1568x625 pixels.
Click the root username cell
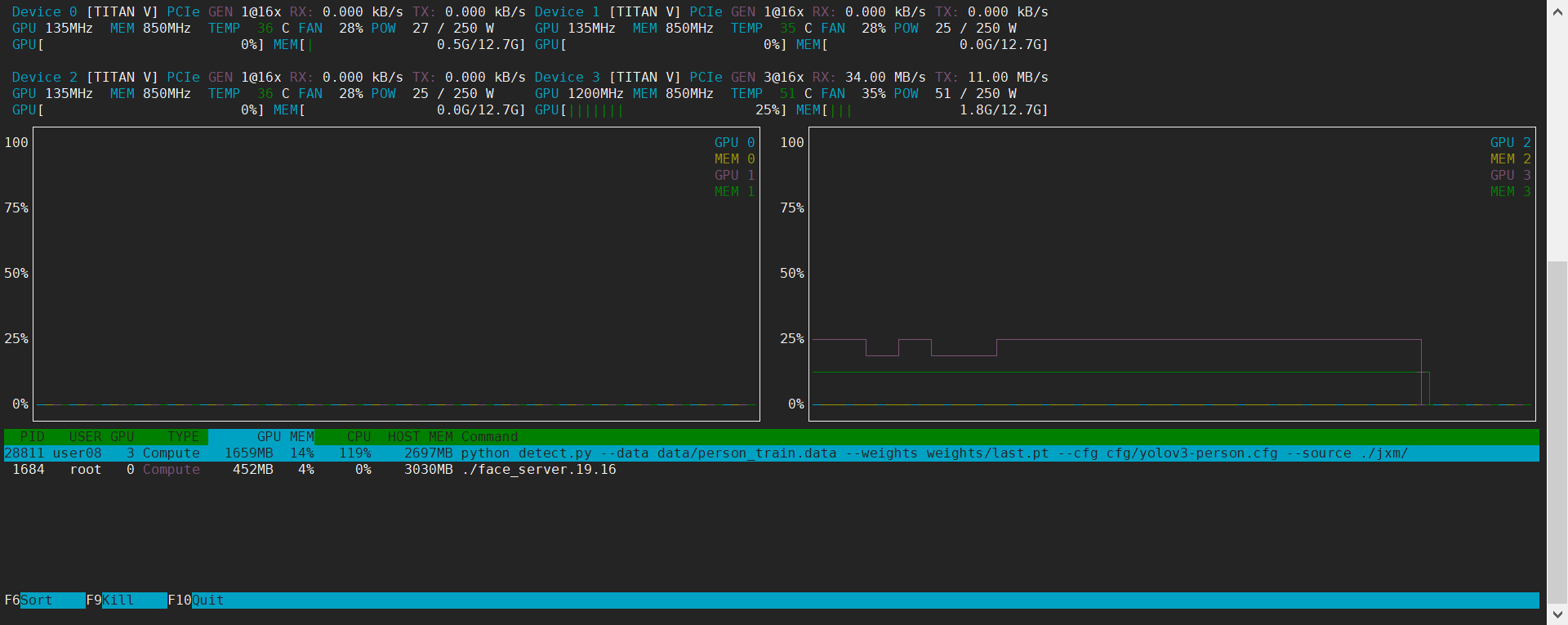pyautogui.click(x=85, y=470)
